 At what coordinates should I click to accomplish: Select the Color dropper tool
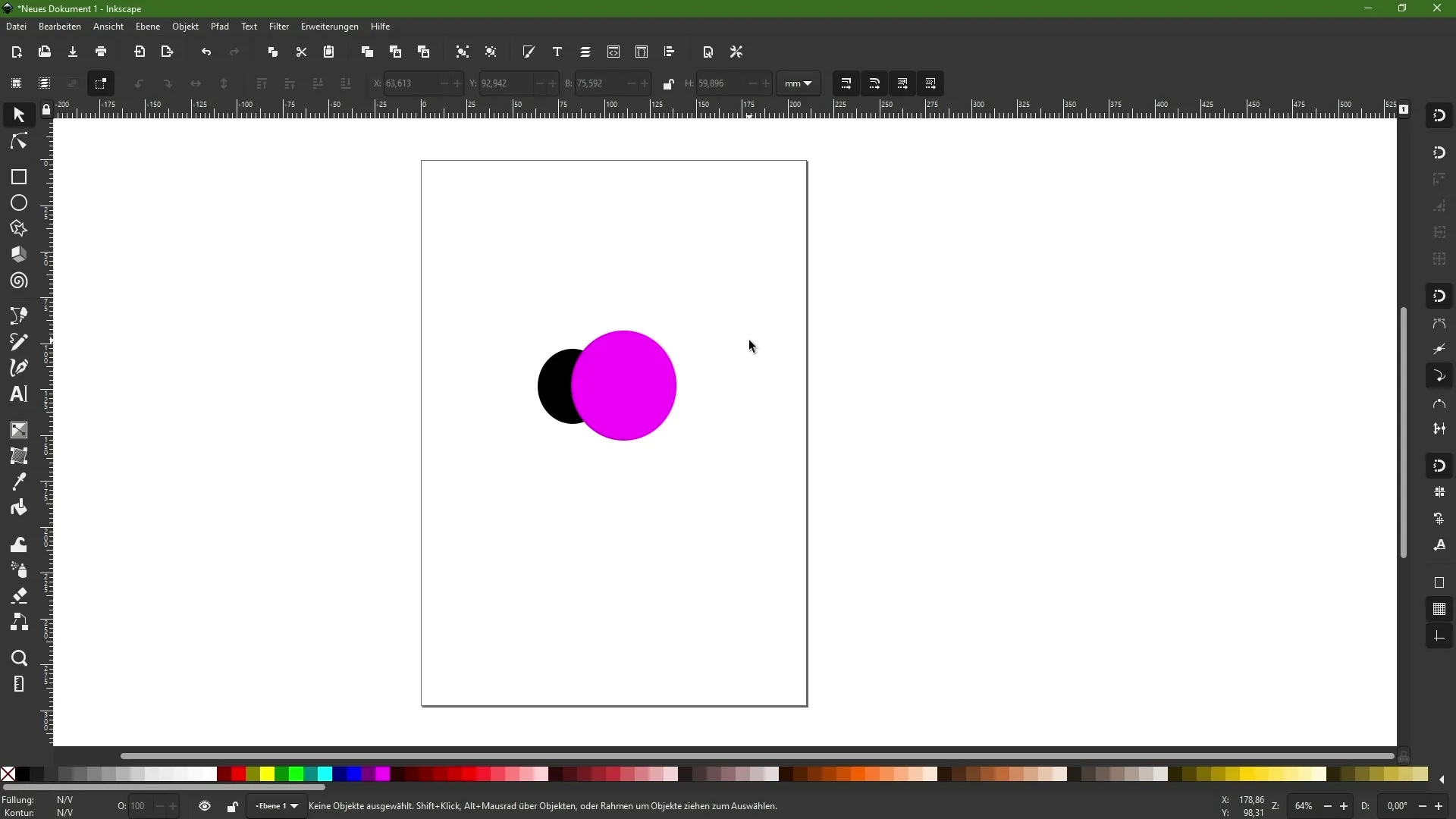19,482
